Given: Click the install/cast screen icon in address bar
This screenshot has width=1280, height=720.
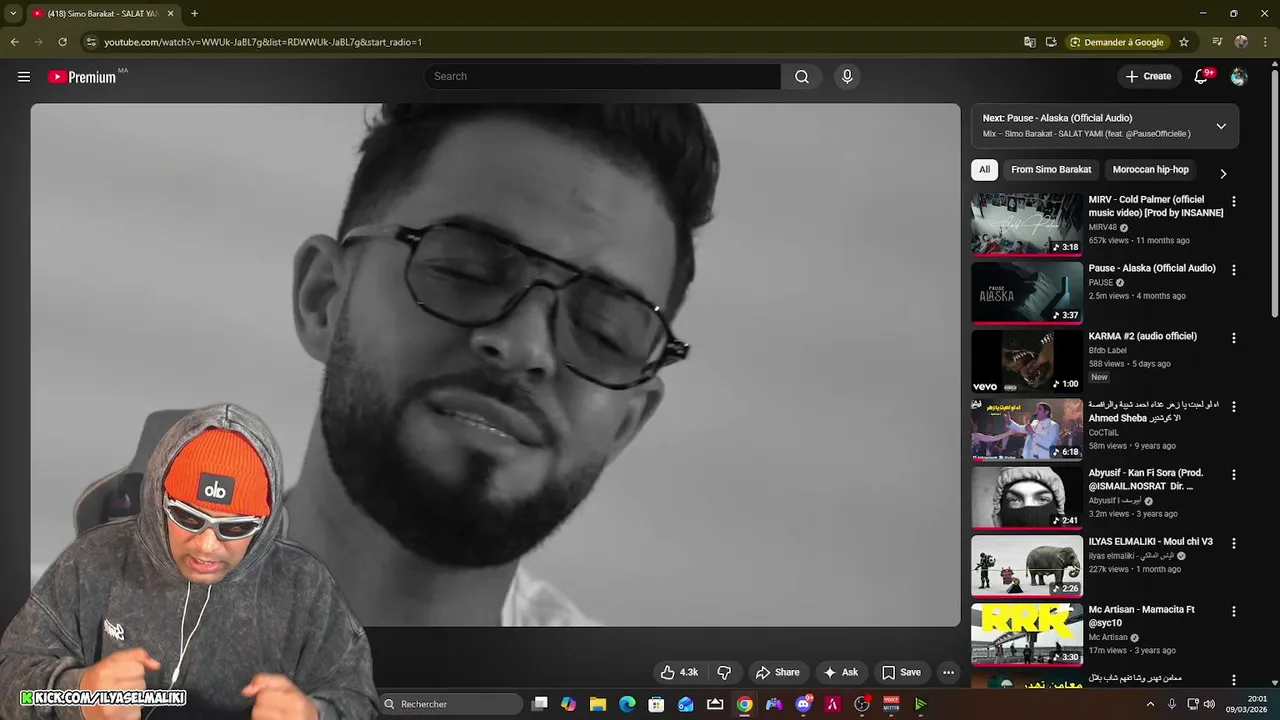Looking at the screenshot, I should [1051, 42].
